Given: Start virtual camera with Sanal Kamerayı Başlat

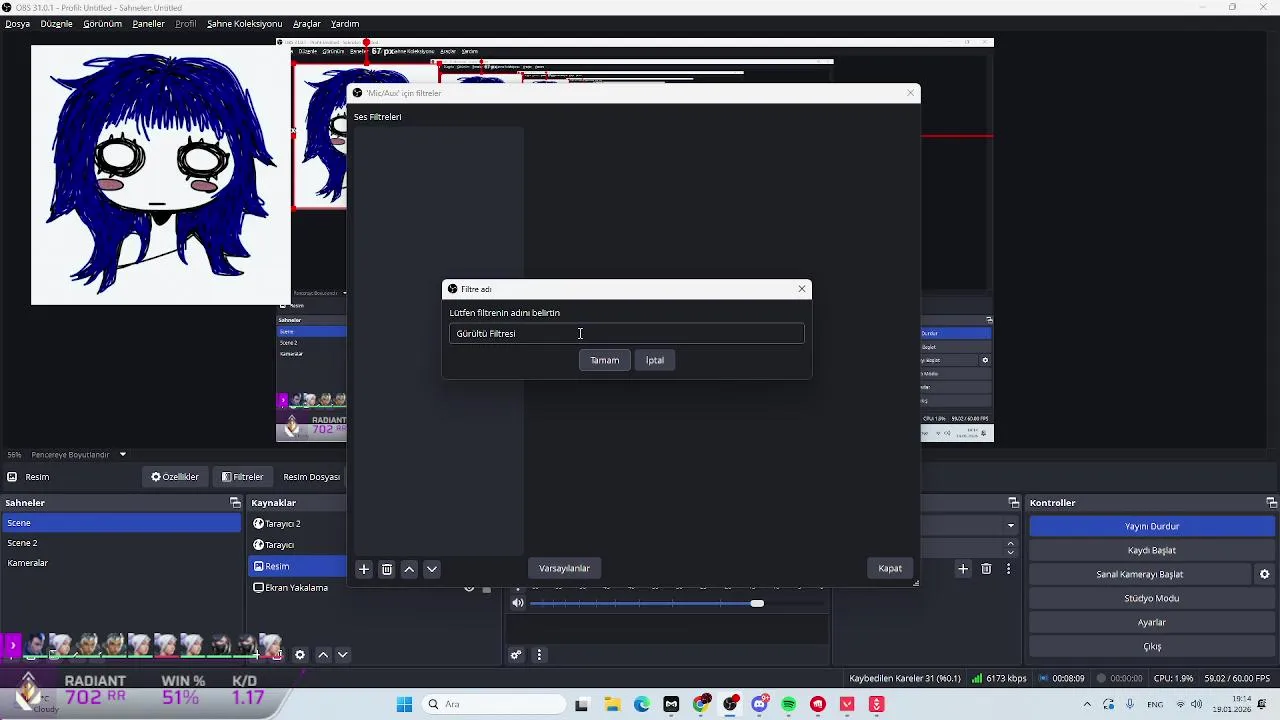Looking at the screenshot, I should (1140, 574).
